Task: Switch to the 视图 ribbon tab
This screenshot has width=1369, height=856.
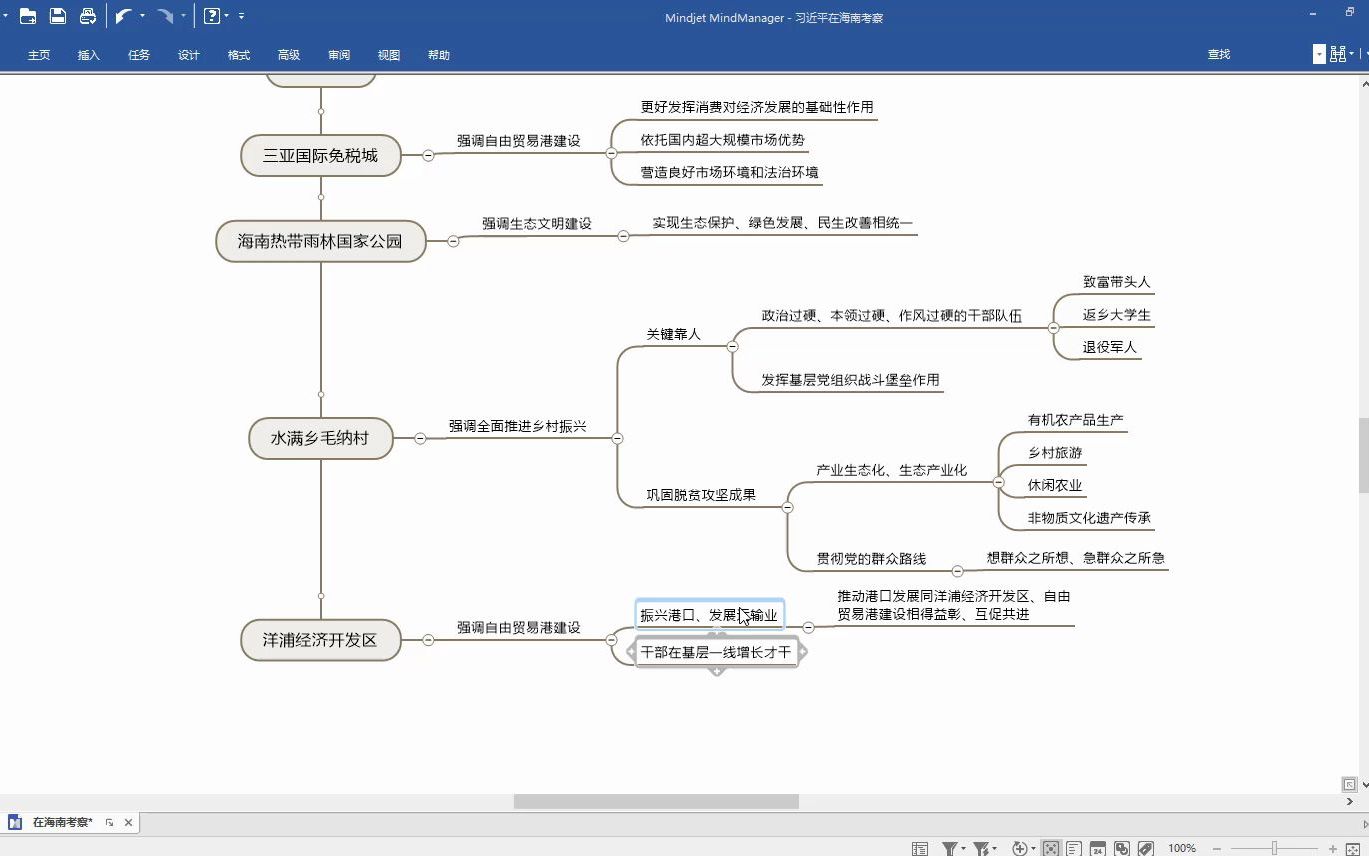Action: click(x=389, y=55)
